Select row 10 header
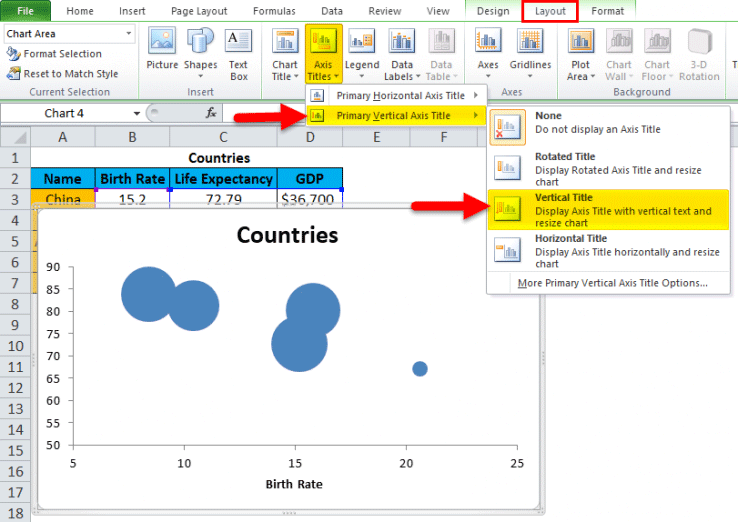738x522 pixels. click(15, 346)
